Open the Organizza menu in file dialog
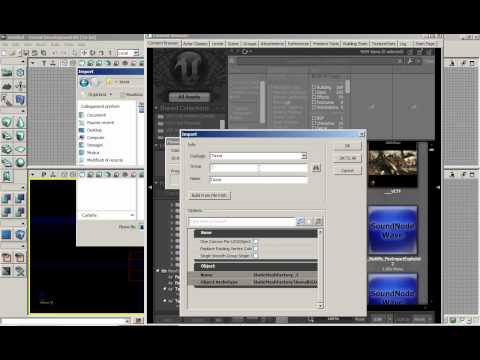Image resolution: width=480 pixels, height=360 pixels. [99, 94]
